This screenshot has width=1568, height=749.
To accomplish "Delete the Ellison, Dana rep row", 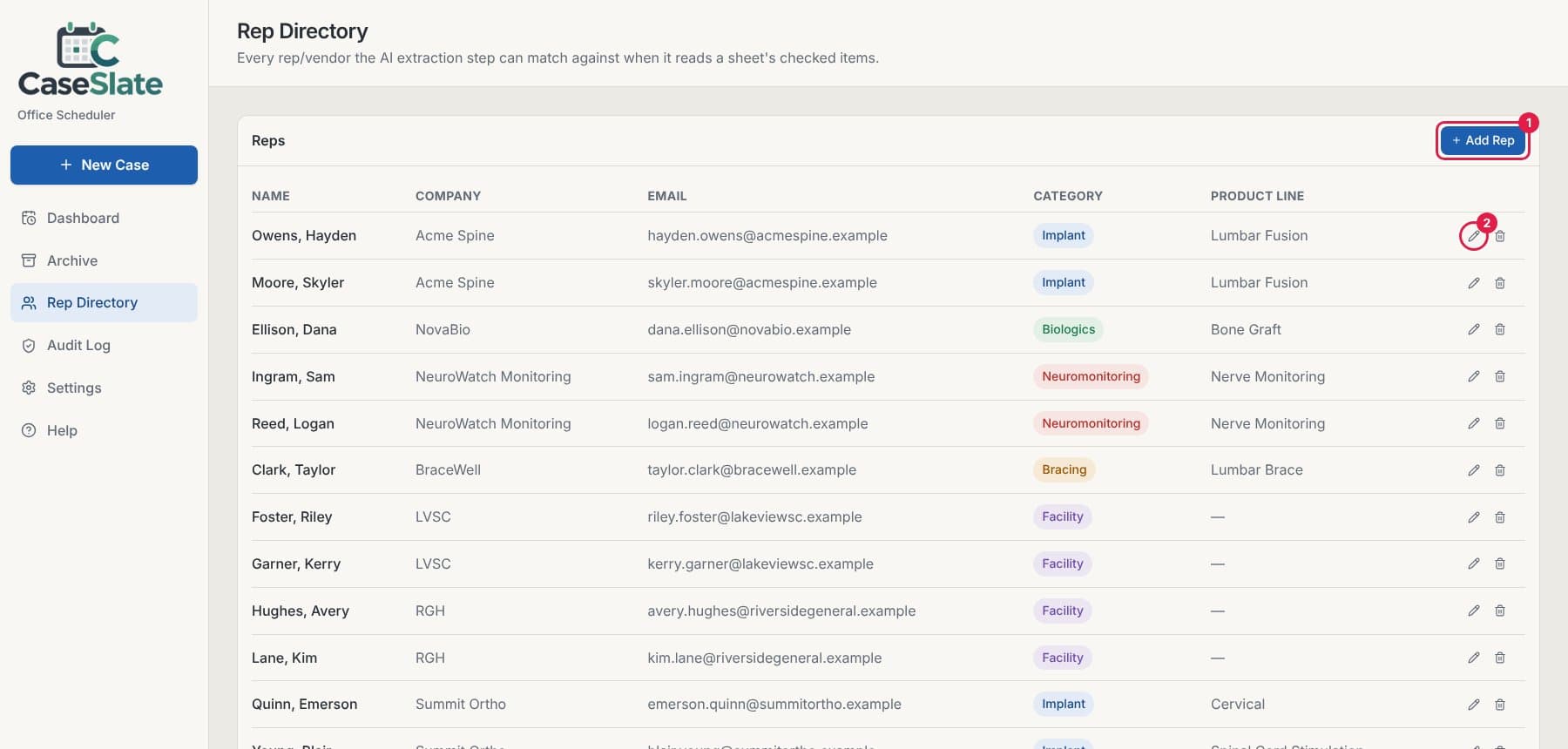I will tap(1500, 329).
